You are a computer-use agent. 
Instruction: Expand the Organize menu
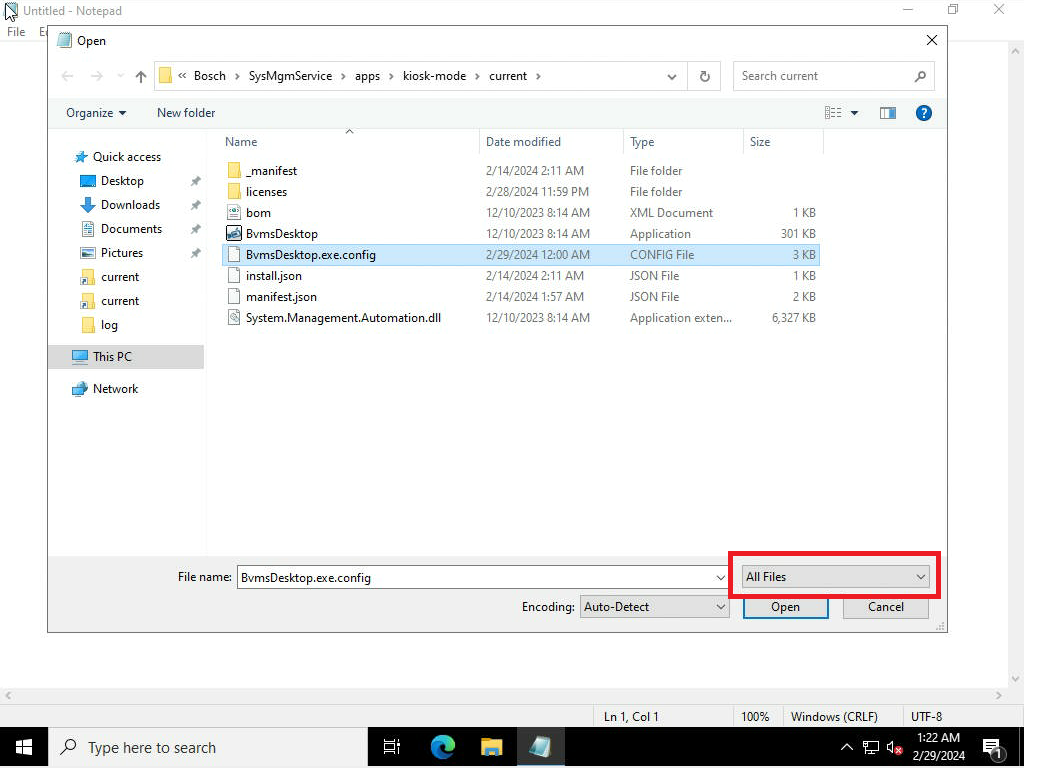(x=96, y=113)
